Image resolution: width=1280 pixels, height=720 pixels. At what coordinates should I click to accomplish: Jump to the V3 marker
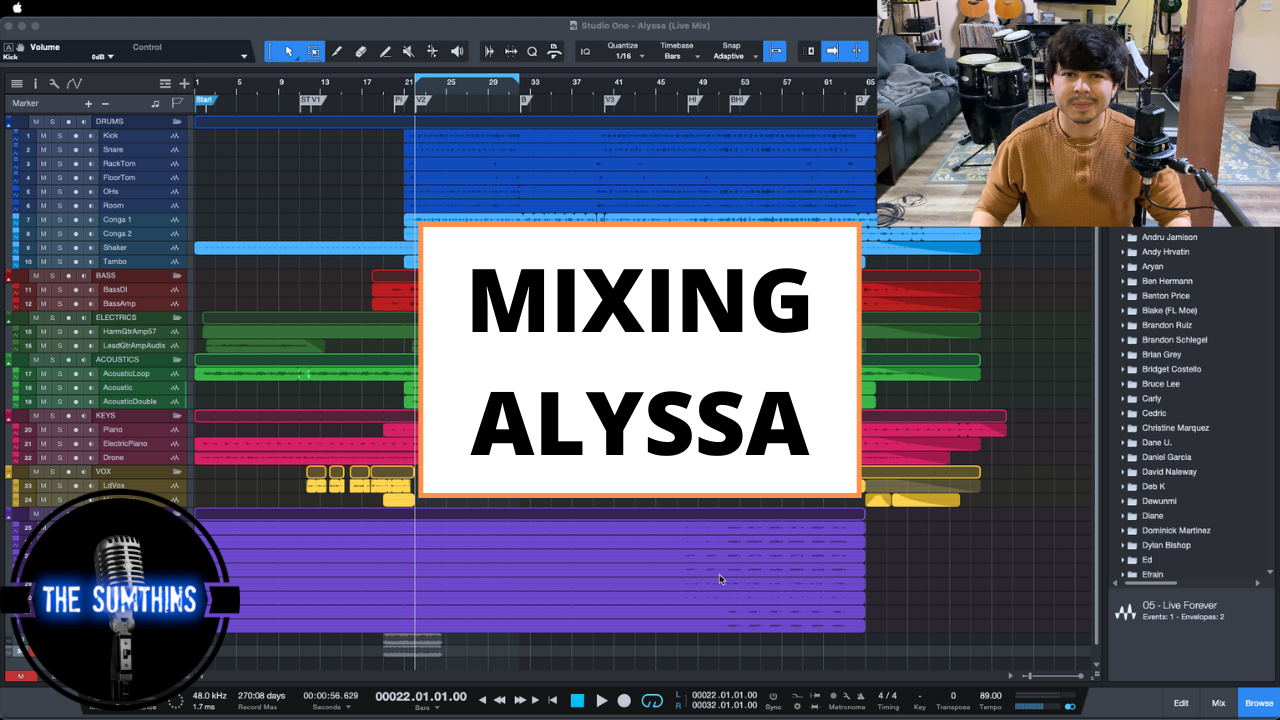click(610, 100)
